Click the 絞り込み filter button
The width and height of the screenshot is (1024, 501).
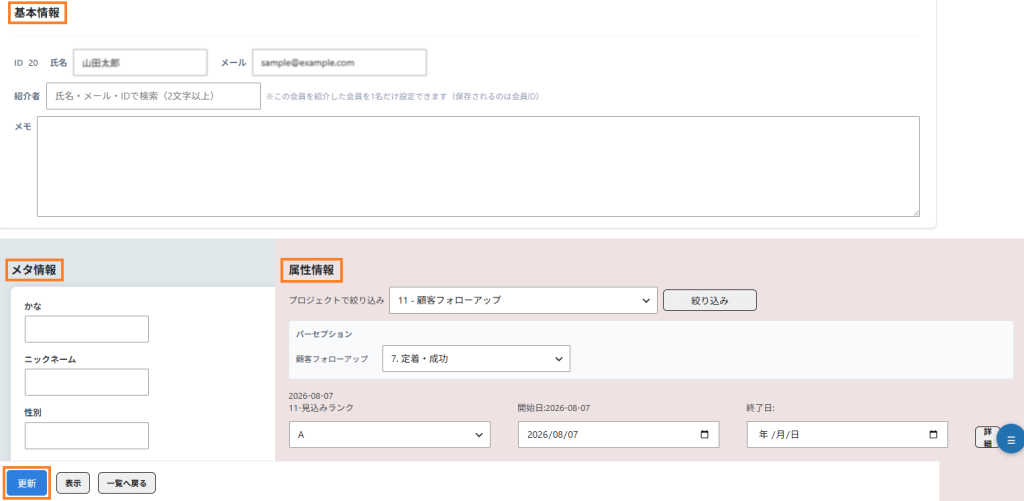coord(710,300)
